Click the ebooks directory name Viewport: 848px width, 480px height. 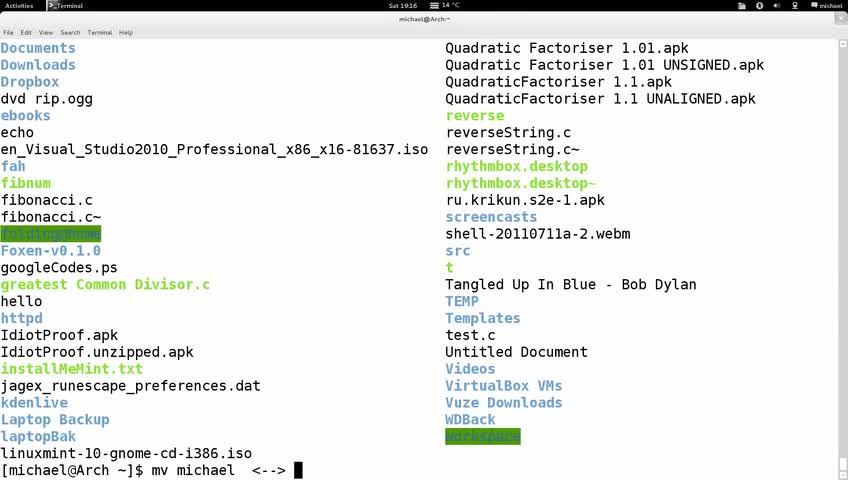pyautogui.click(x=25, y=116)
